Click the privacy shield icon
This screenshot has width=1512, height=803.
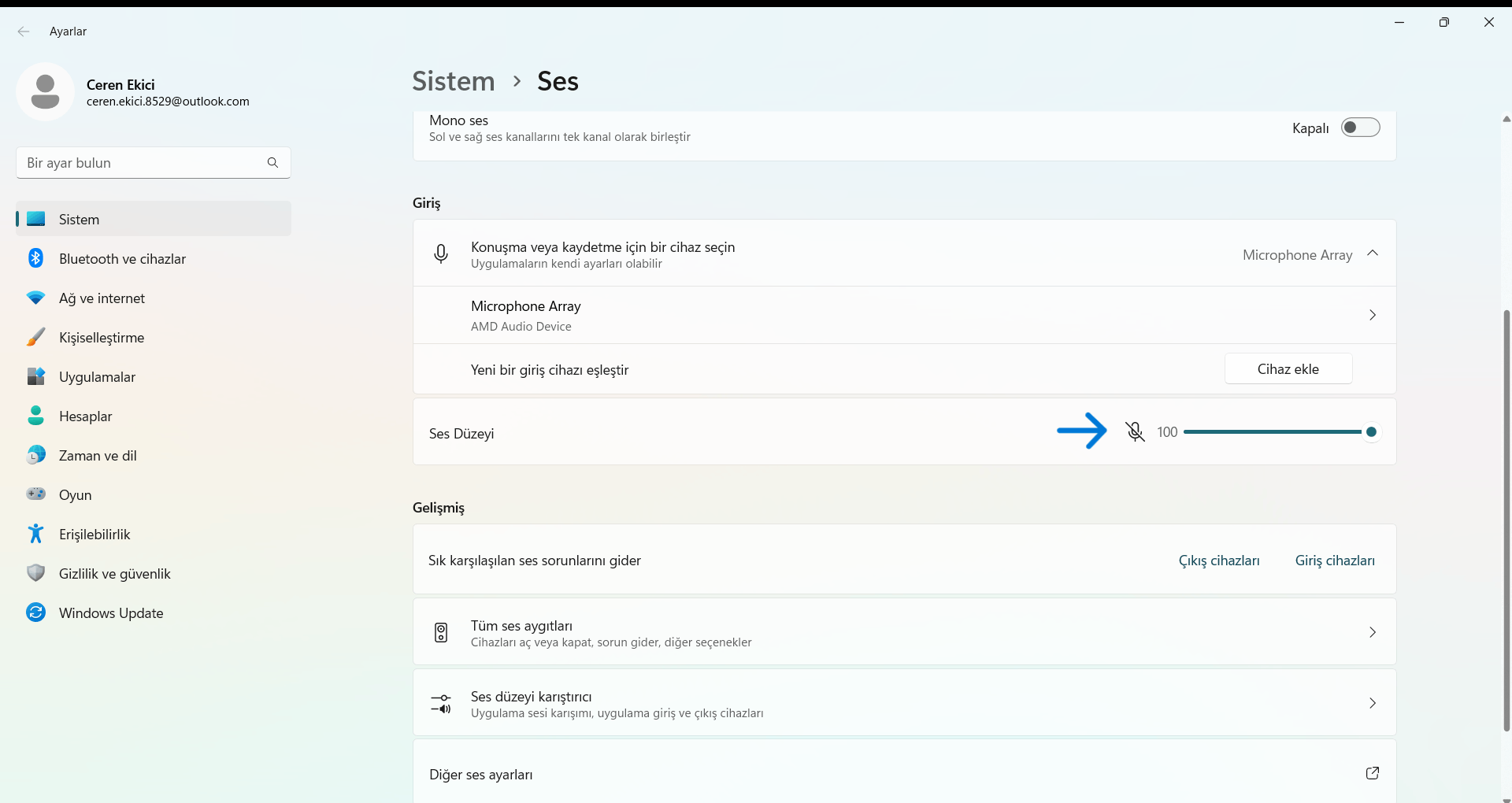click(x=36, y=573)
